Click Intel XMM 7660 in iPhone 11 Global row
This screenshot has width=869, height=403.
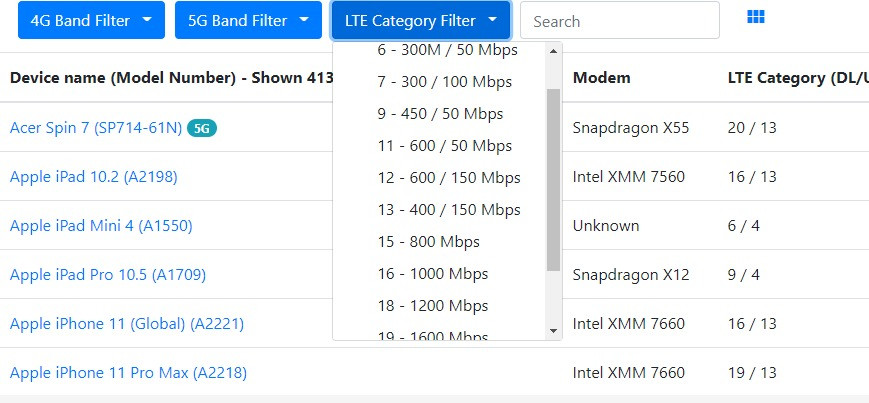click(628, 323)
